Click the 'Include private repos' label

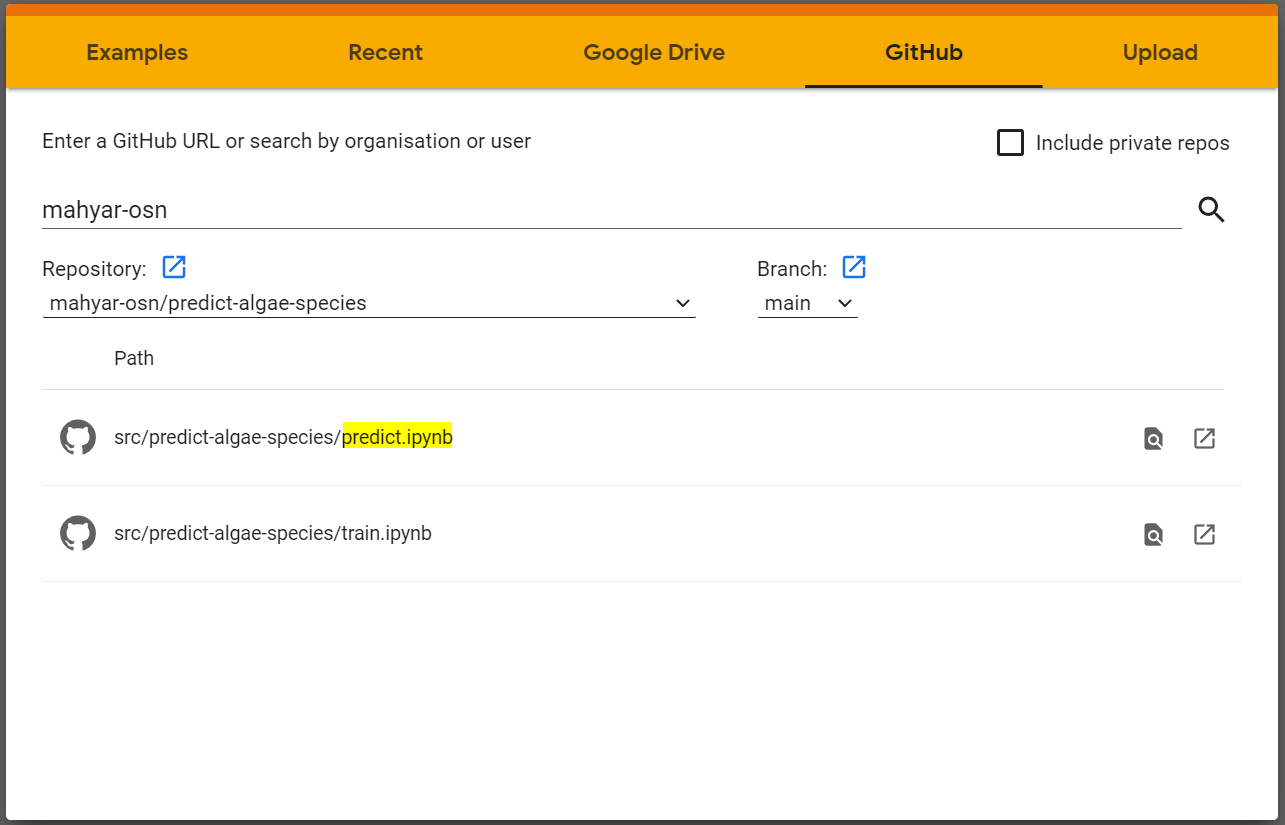click(x=1133, y=143)
